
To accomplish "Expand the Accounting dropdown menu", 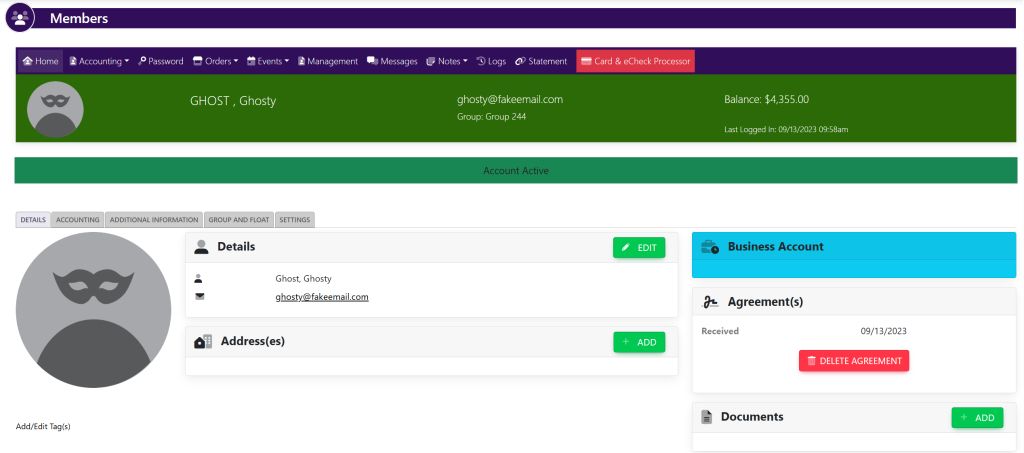I will pyautogui.click(x=99, y=61).
